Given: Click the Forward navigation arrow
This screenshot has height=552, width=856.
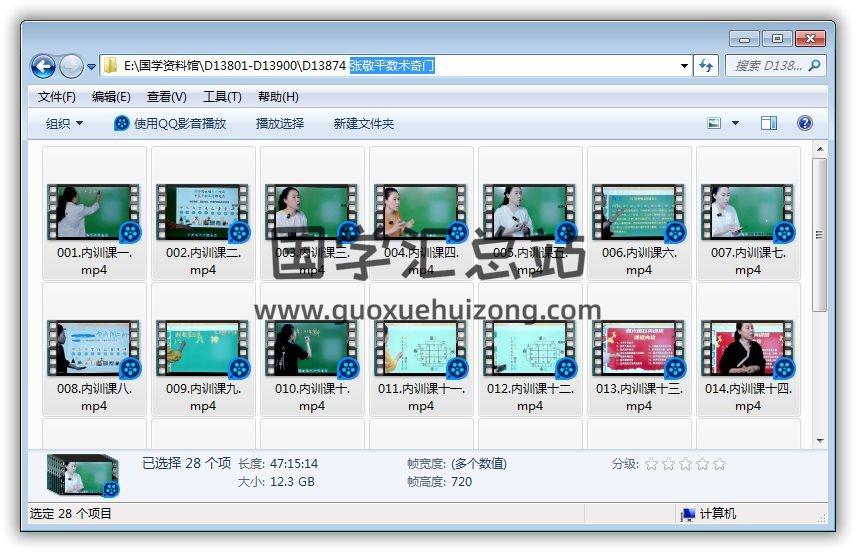Looking at the screenshot, I should point(71,66).
